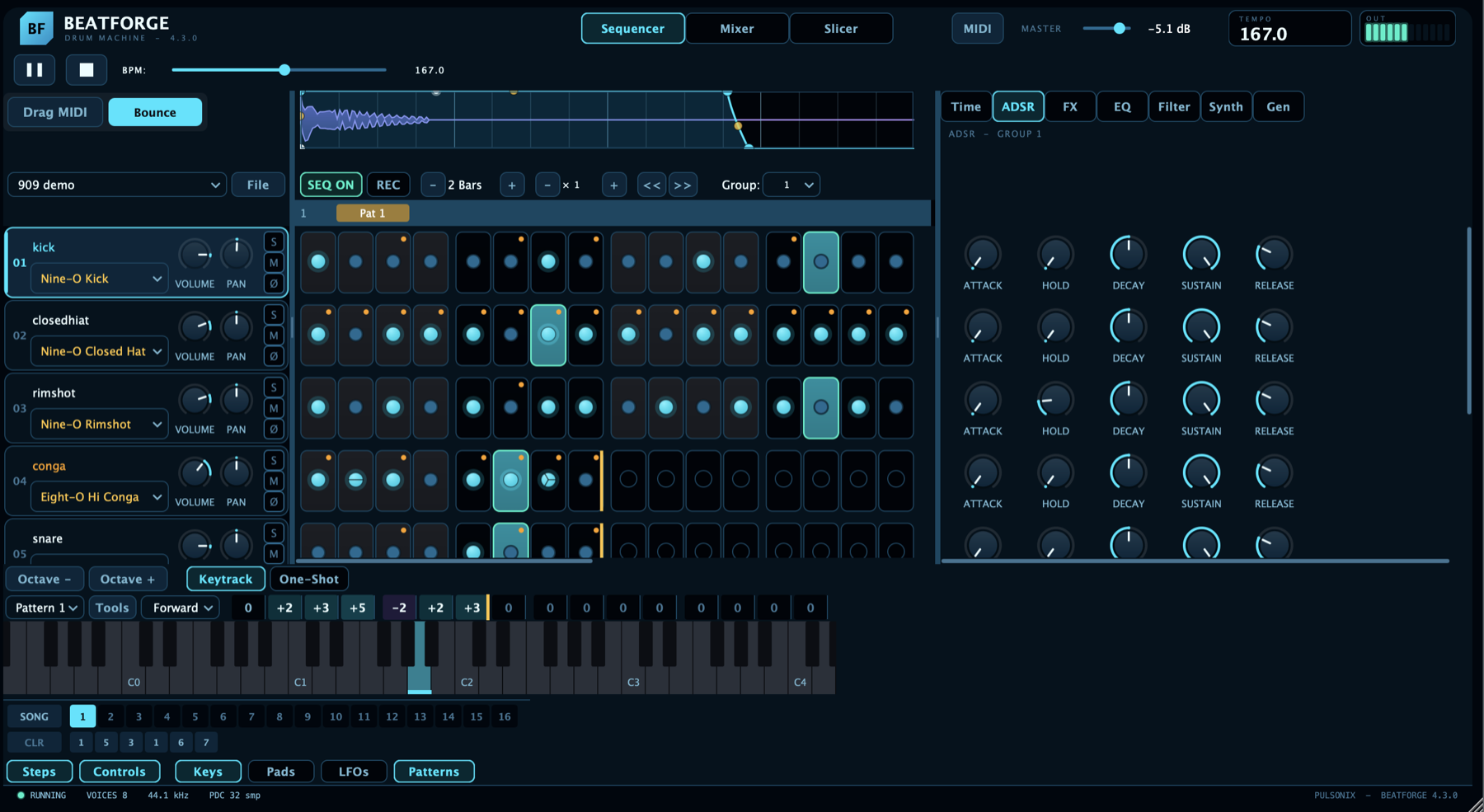Image resolution: width=1484 pixels, height=812 pixels.
Task: Toggle the highlighted step 6 on conga row
Action: [x=511, y=481]
